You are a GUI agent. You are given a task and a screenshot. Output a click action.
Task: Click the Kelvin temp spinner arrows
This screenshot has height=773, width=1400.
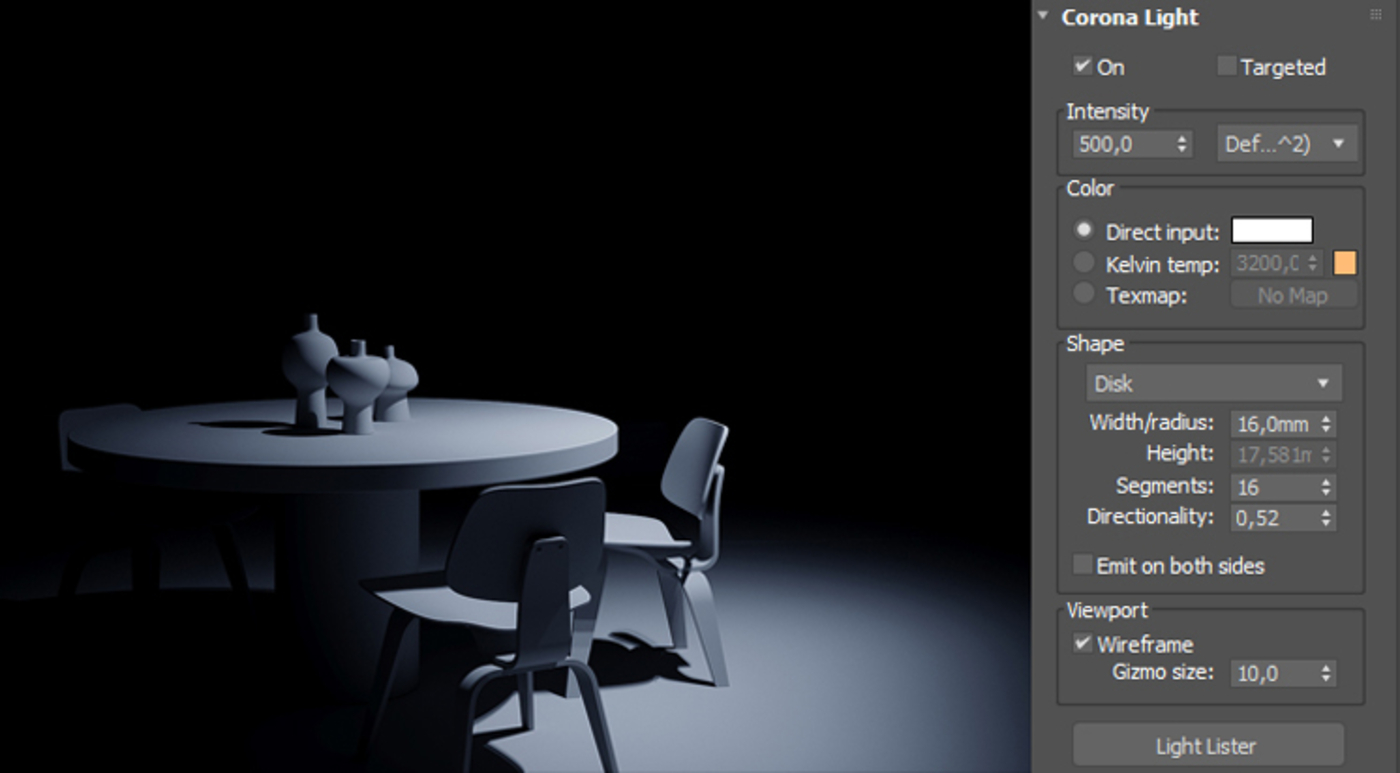(x=1314, y=263)
